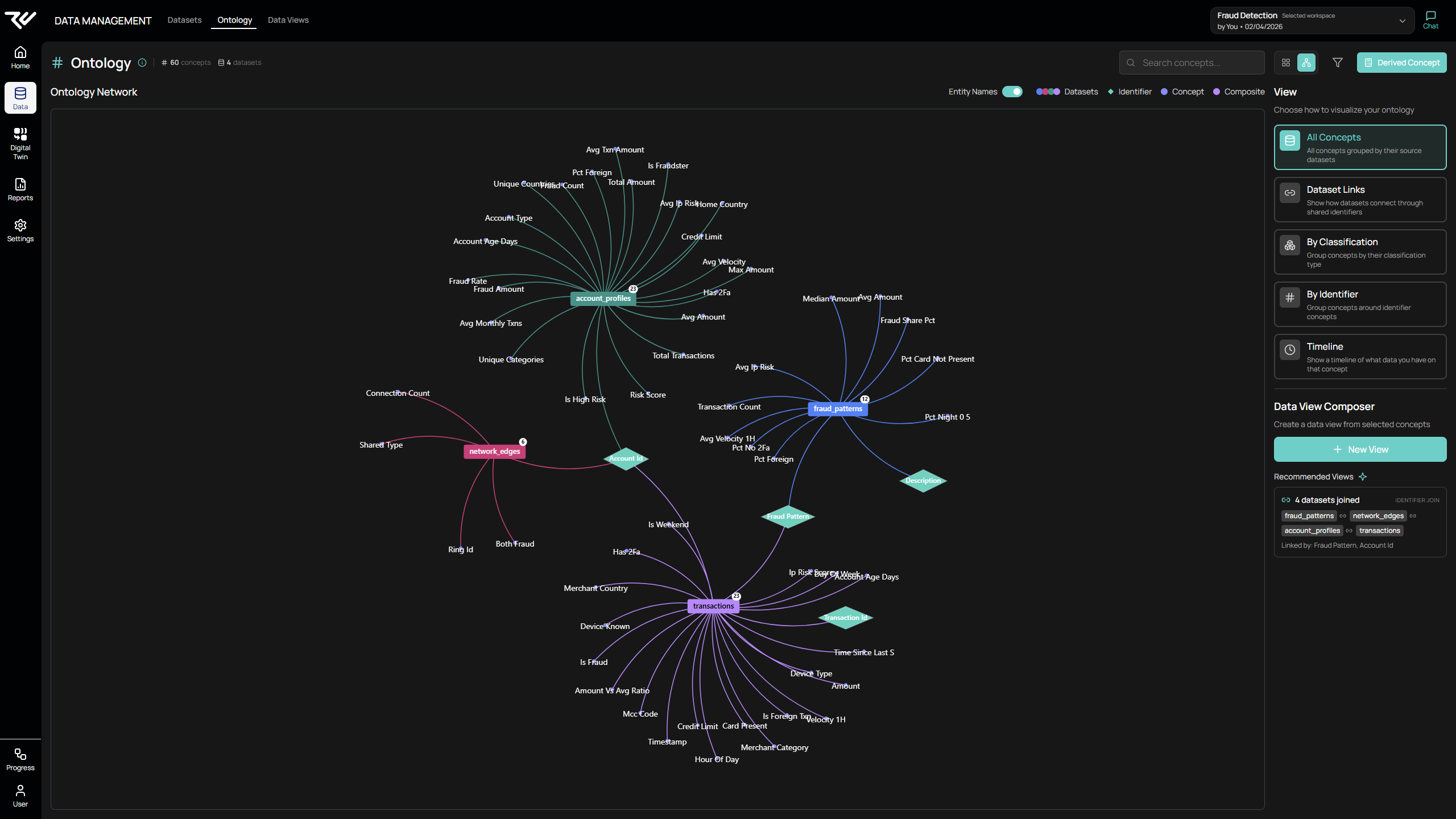Toggle the Composite legend filter
This screenshot has width=1456, height=819.
point(1239,91)
